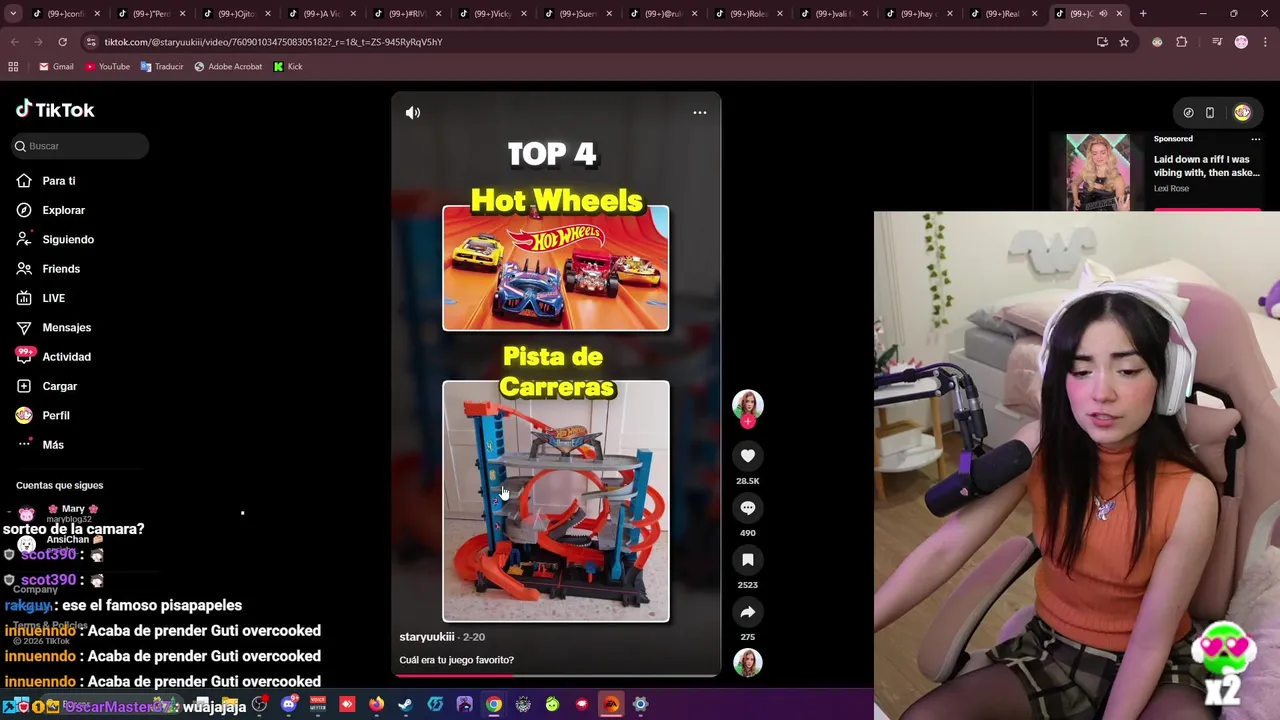
Task: Open Mensajes in the sidebar
Action: [54, 328]
